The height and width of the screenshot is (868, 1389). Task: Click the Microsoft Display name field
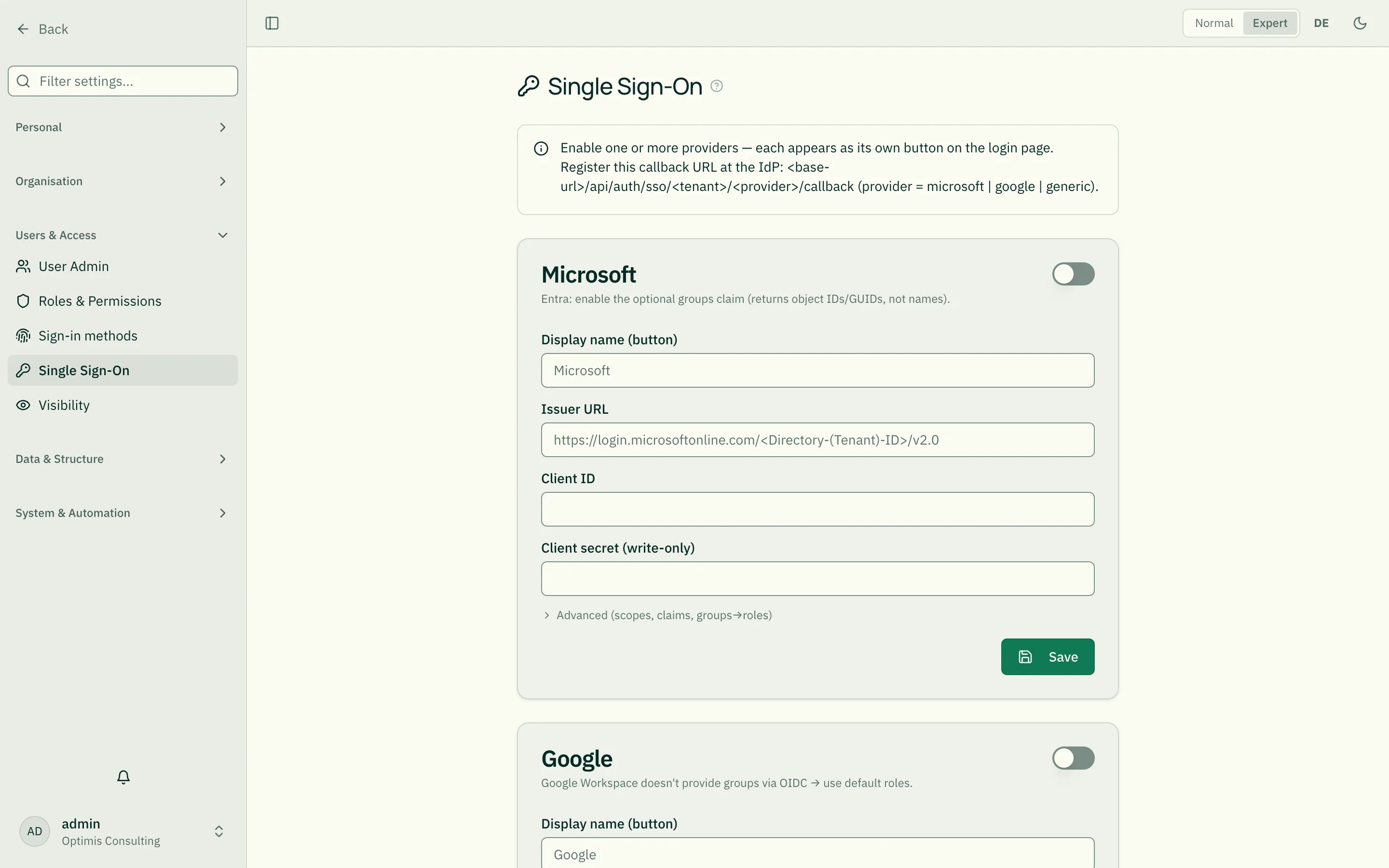pyautogui.click(x=817, y=370)
